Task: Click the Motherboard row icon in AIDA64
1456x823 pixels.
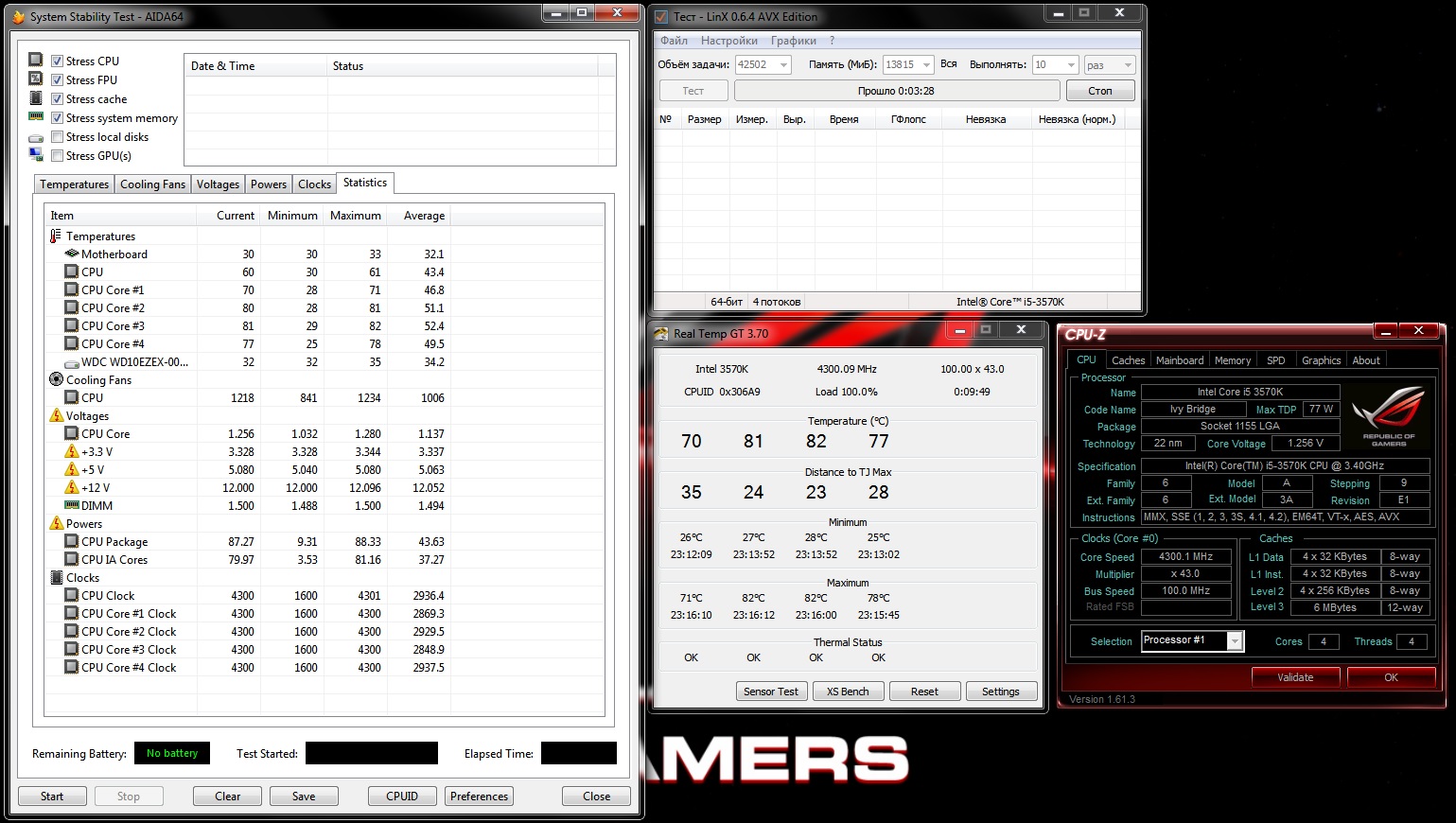Action: [x=71, y=254]
